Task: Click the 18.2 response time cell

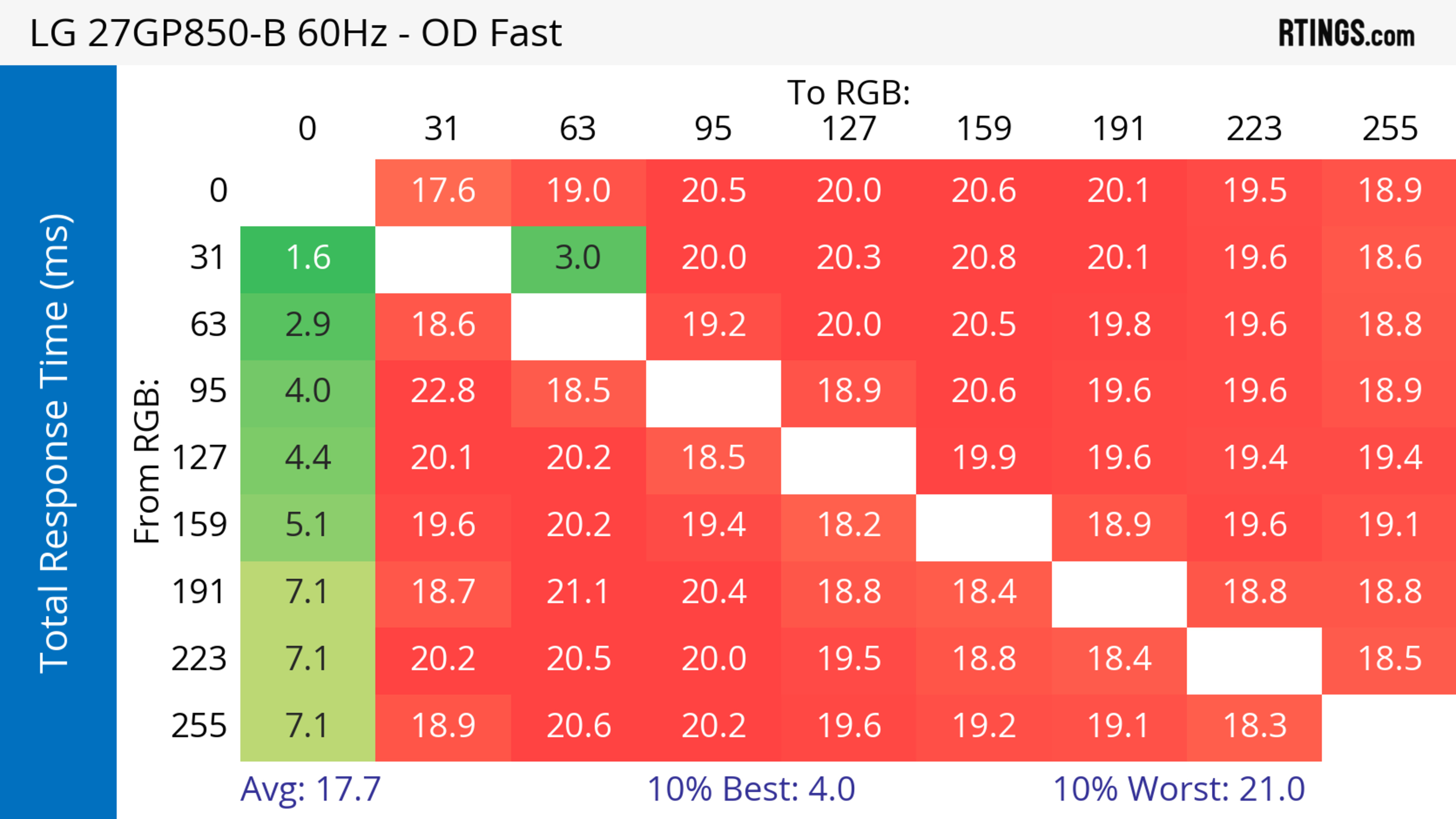Action: [x=849, y=525]
